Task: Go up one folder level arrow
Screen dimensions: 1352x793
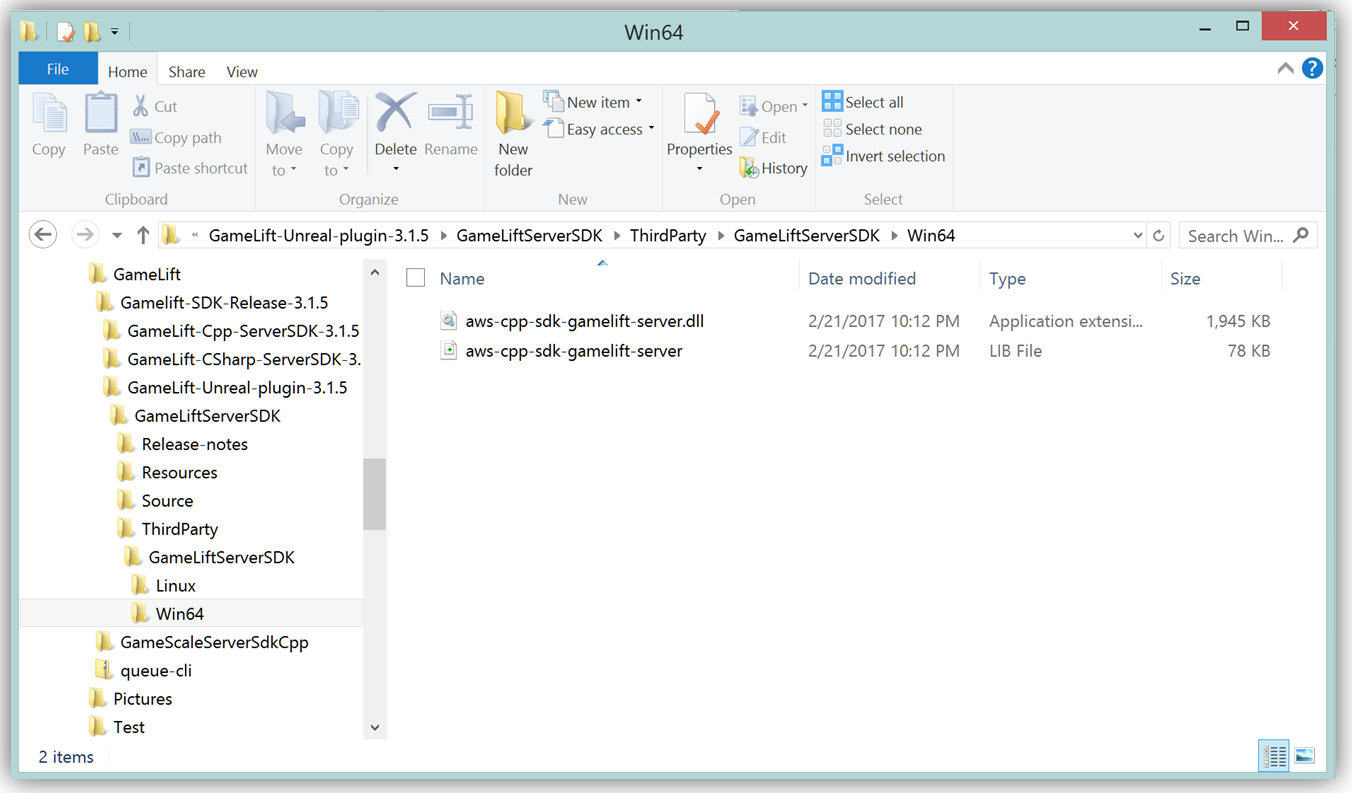Action: (143, 235)
